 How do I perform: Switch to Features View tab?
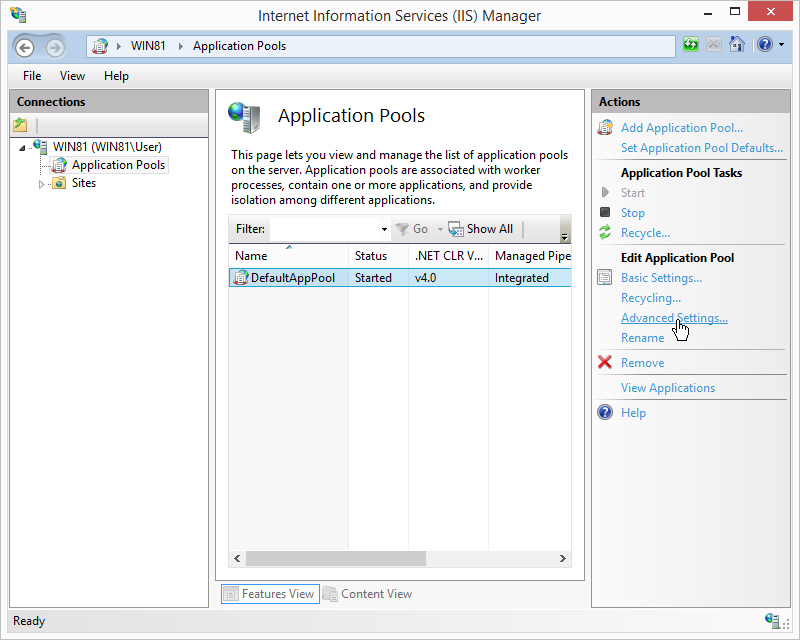click(x=270, y=594)
